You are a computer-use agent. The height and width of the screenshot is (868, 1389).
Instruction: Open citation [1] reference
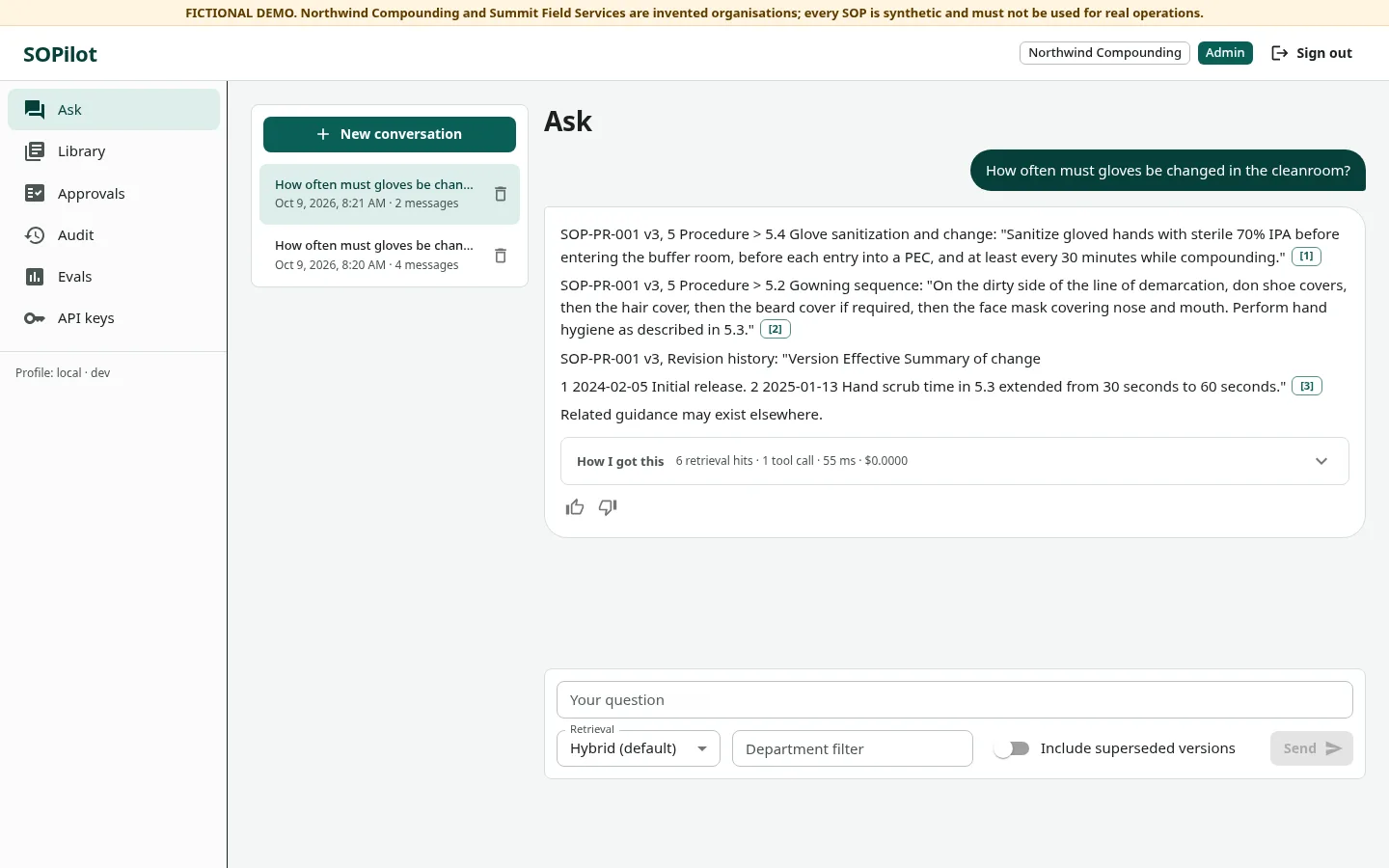(x=1306, y=257)
